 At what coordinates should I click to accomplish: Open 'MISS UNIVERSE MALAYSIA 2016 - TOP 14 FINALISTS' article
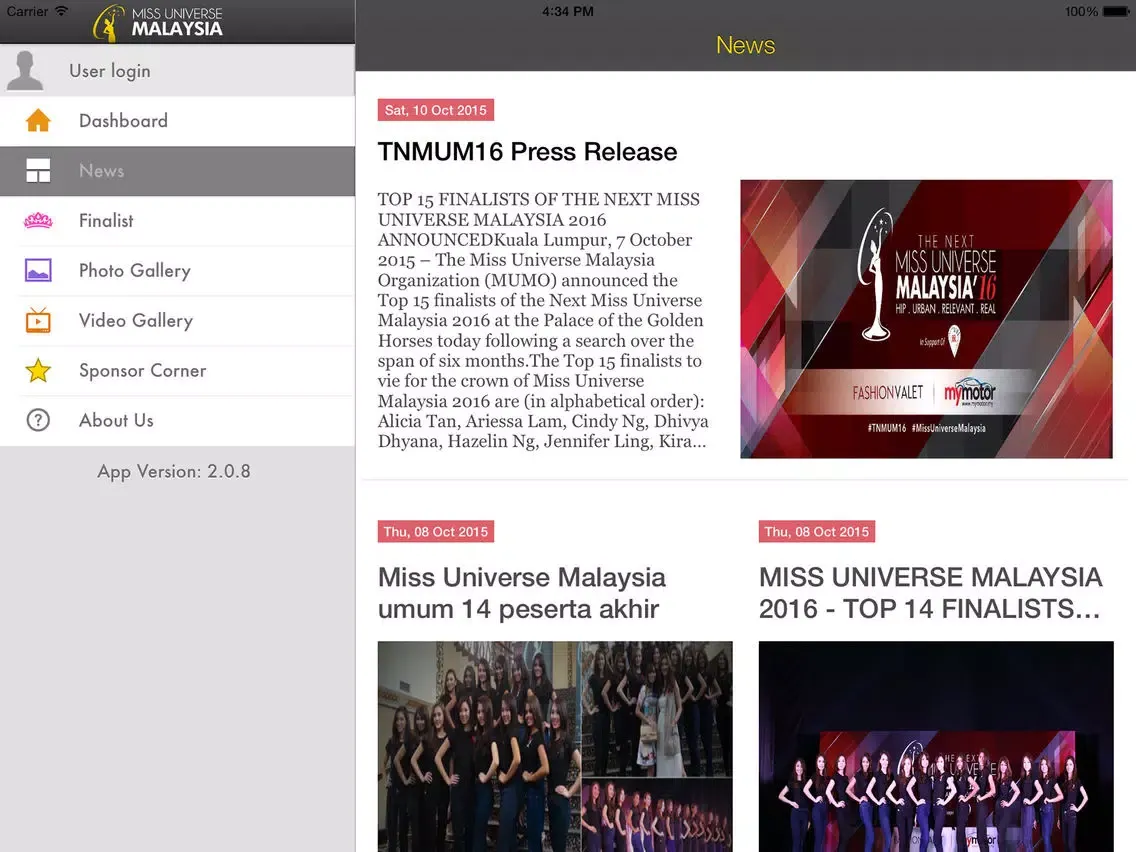pos(930,593)
